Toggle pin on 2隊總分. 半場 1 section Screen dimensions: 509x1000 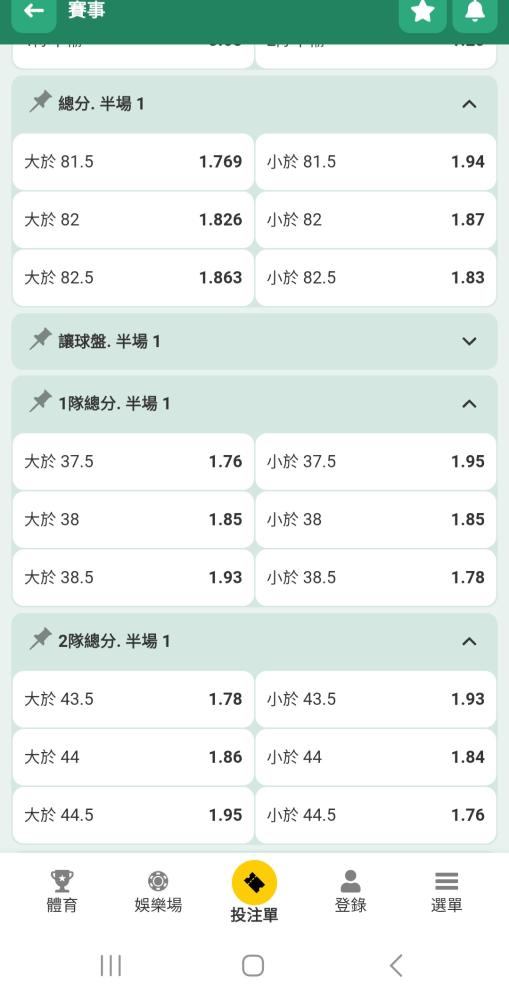40,640
